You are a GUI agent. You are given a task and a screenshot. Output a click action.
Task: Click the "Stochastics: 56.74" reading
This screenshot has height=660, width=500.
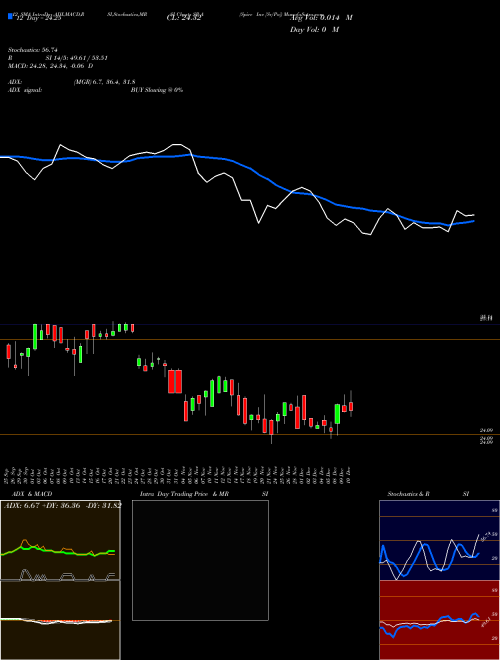click(x=33, y=50)
